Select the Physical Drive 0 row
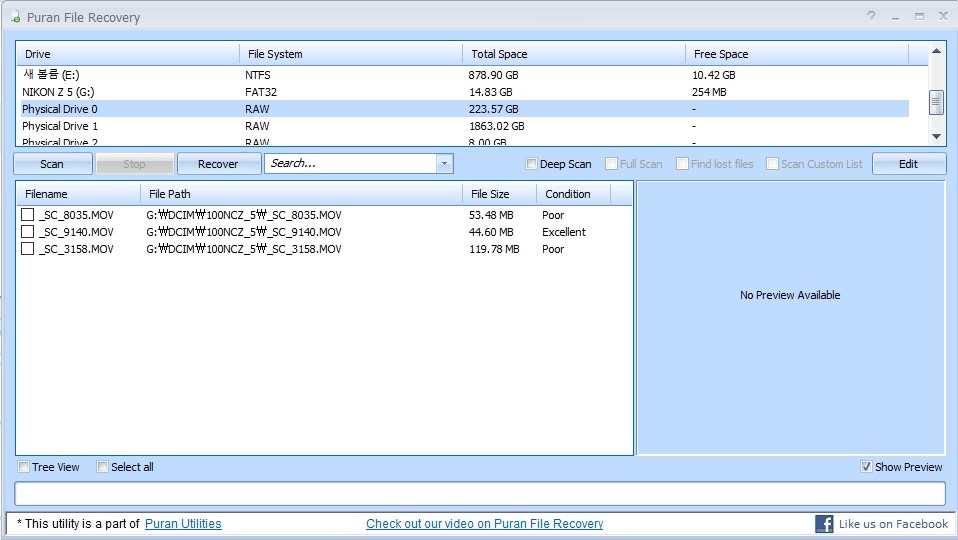This screenshot has width=958, height=540. pyautogui.click(x=465, y=109)
